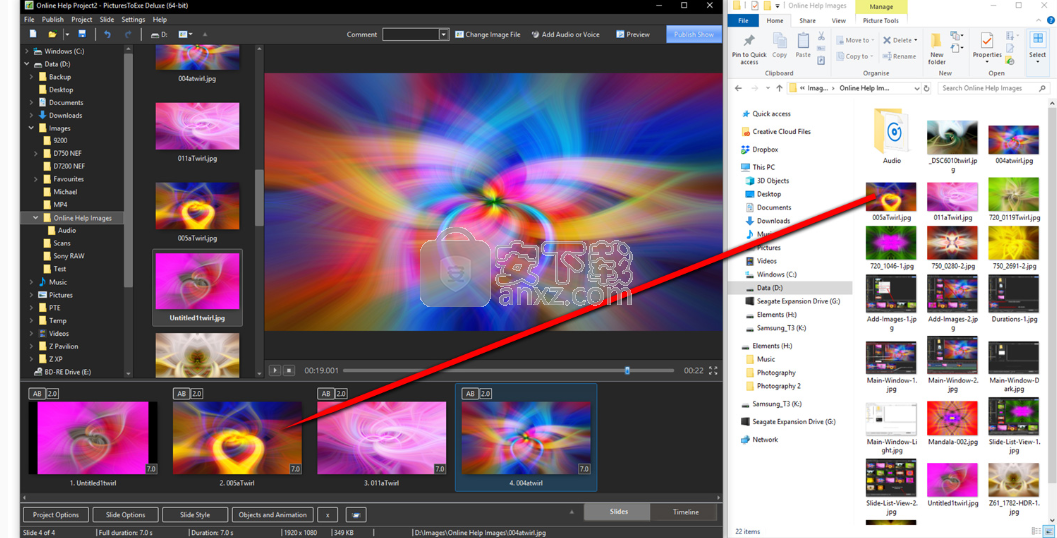Click the New folder icon in Explorer
The image size is (1057, 538).
(936, 40)
